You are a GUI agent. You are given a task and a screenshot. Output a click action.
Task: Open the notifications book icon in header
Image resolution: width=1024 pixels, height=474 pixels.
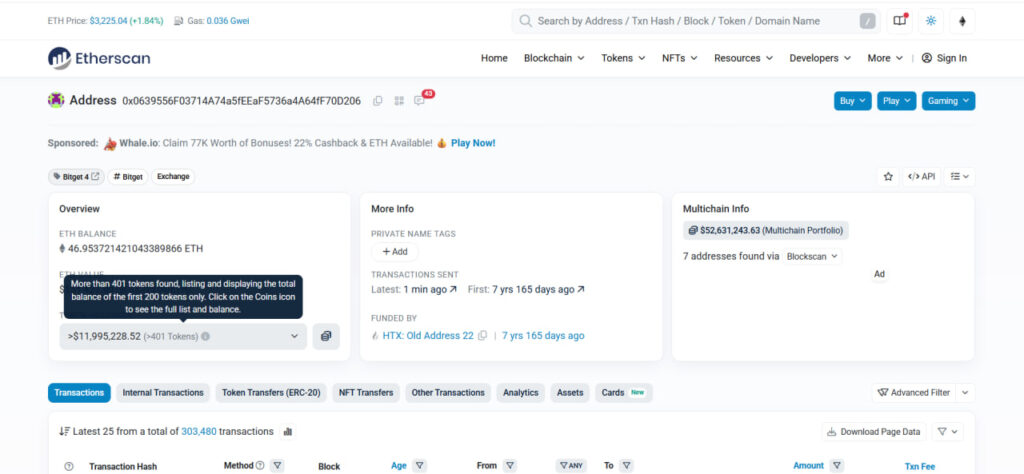click(900, 21)
